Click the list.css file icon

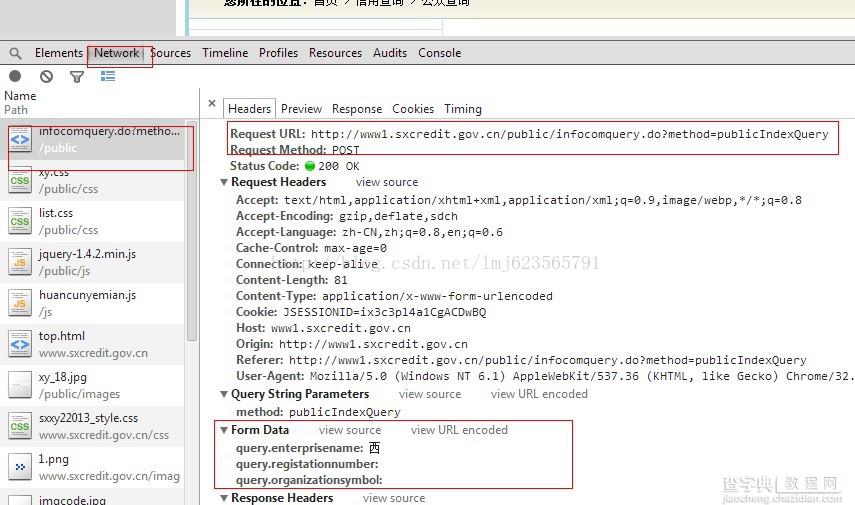coord(20,221)
